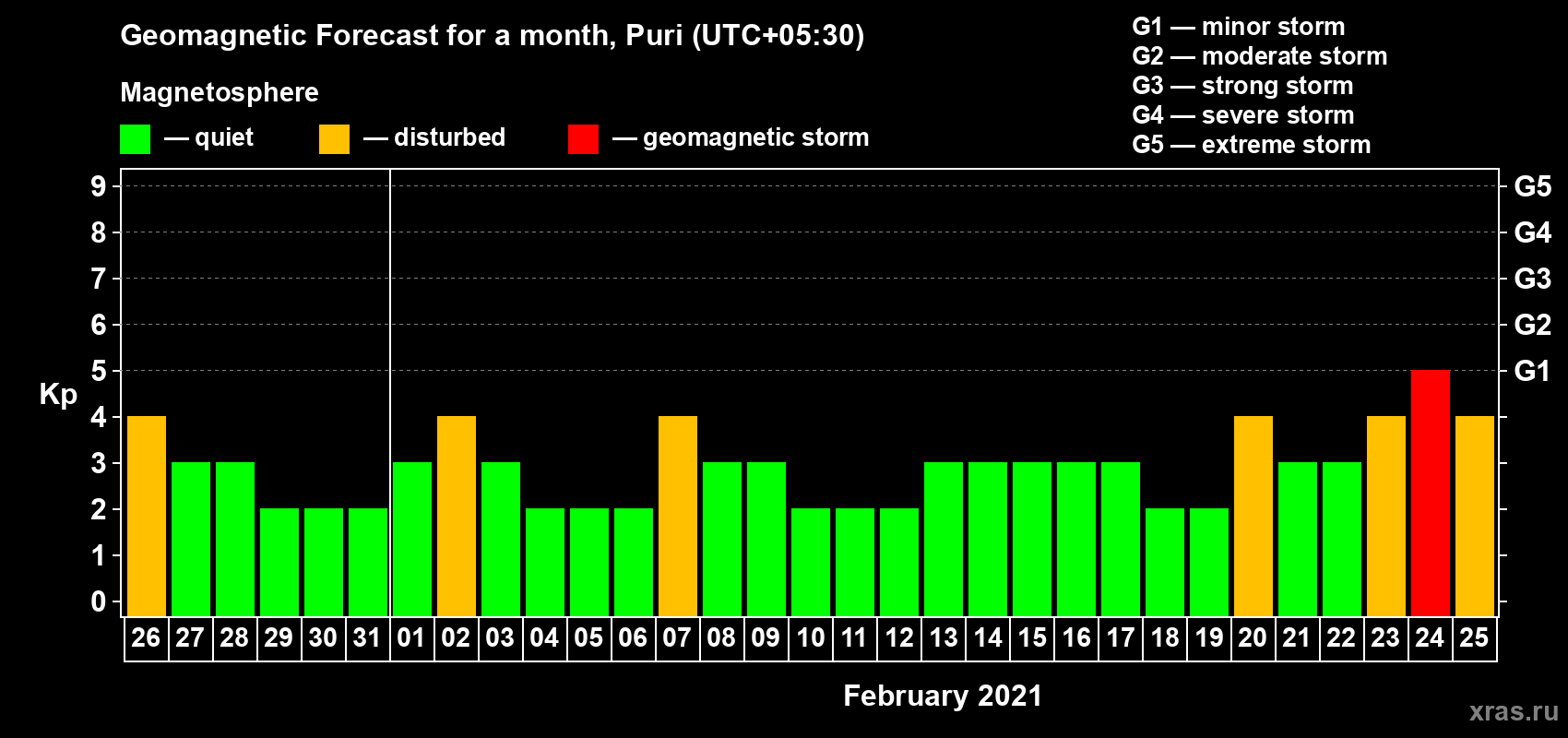Viewport: 1568px width, 738px height.
Task: Select the orange bar above date 07
Action: coord(678,516)
